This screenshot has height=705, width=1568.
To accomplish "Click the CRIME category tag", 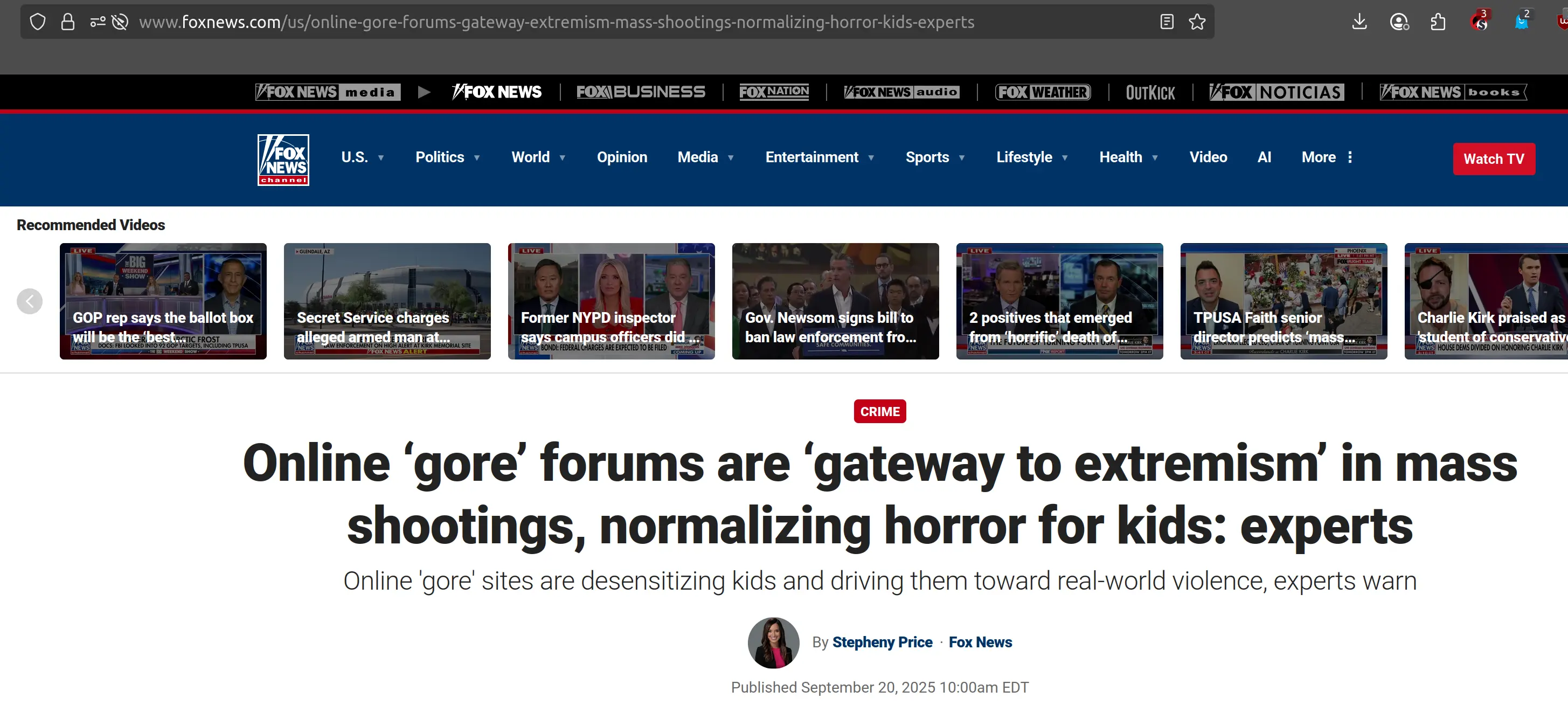I will [879, 412].
